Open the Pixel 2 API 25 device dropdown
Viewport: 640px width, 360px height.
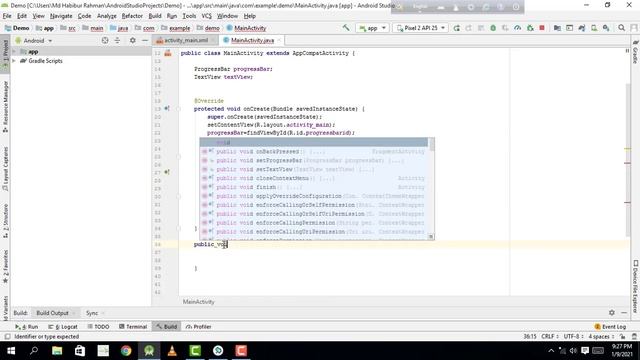(420, 28)
